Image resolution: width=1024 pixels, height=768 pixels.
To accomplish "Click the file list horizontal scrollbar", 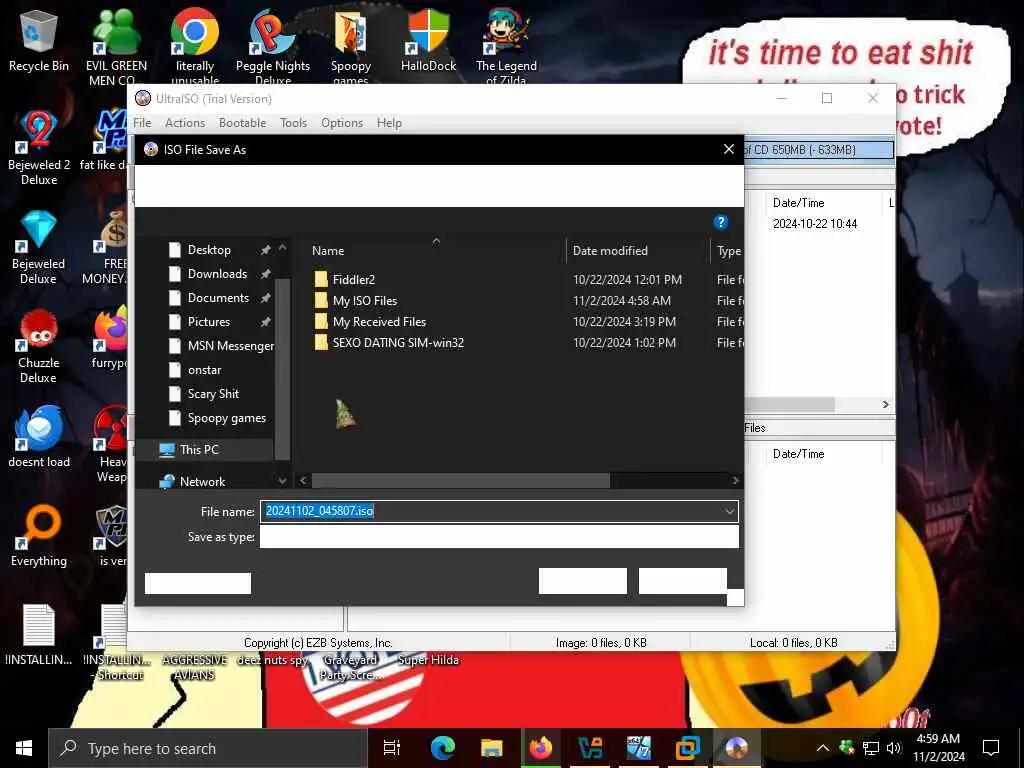I will [460, 481].
